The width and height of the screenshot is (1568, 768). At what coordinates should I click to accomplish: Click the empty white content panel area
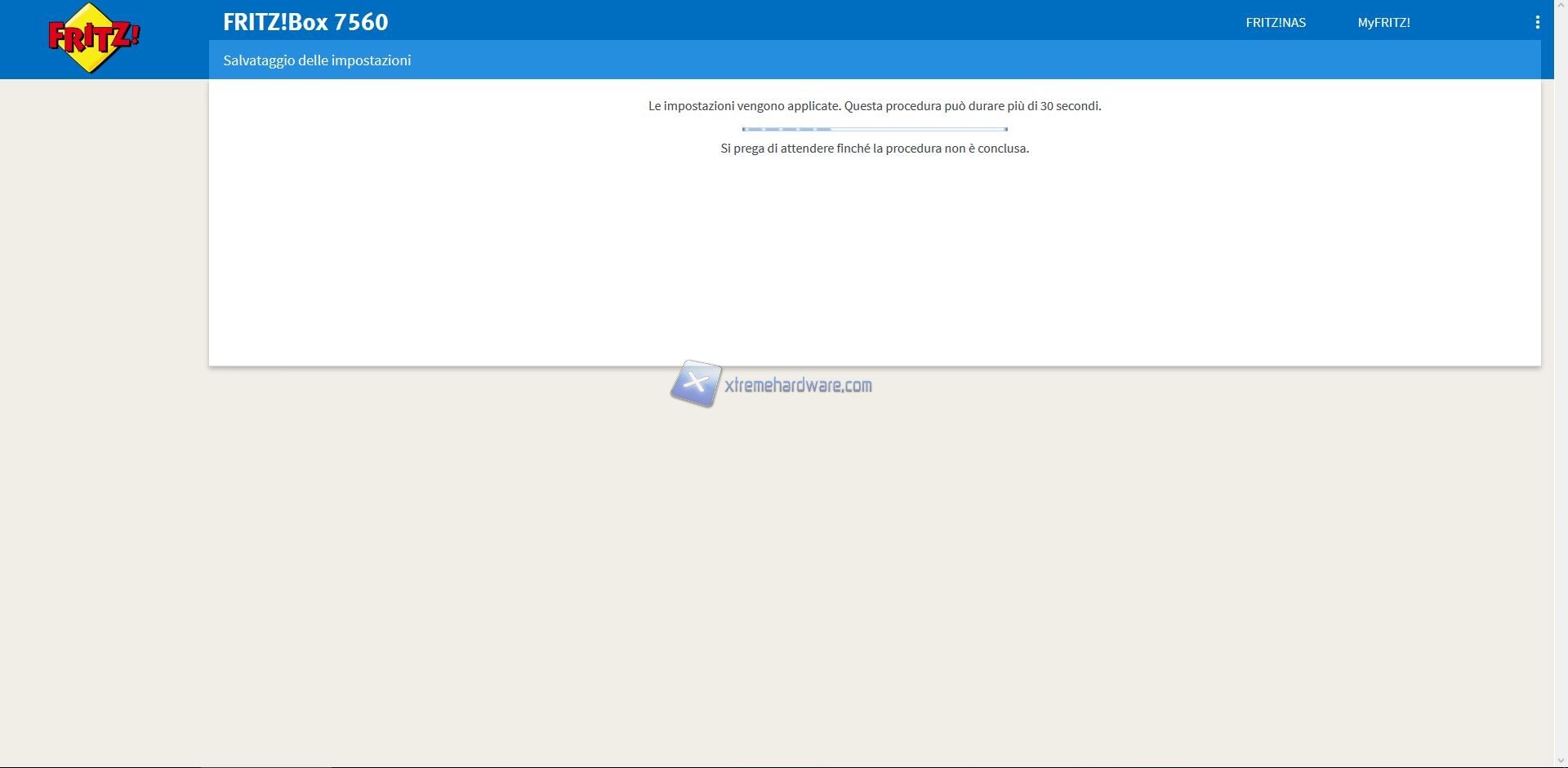874,261
